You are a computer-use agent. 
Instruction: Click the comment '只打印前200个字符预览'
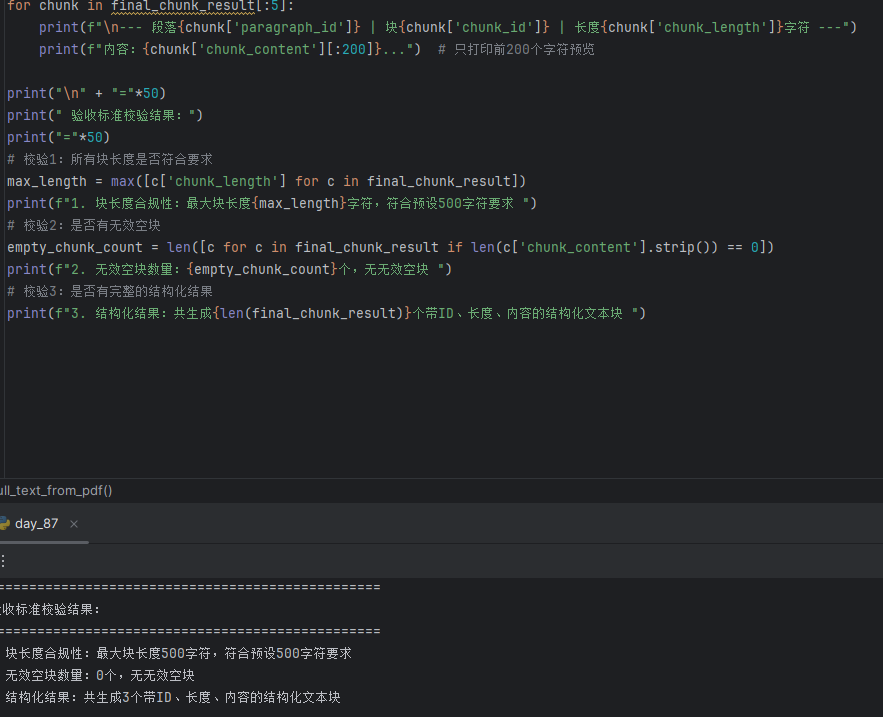tap(516, 50)
